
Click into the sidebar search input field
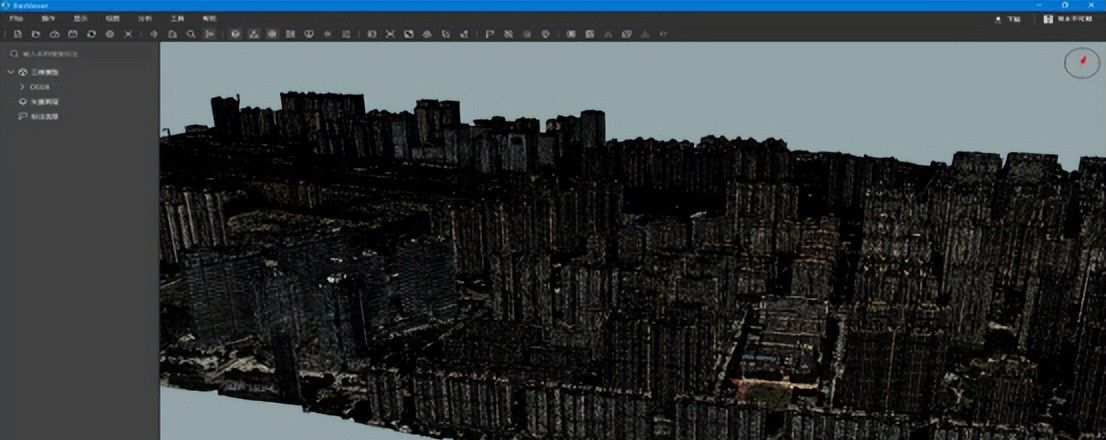(x=81, y=54)
